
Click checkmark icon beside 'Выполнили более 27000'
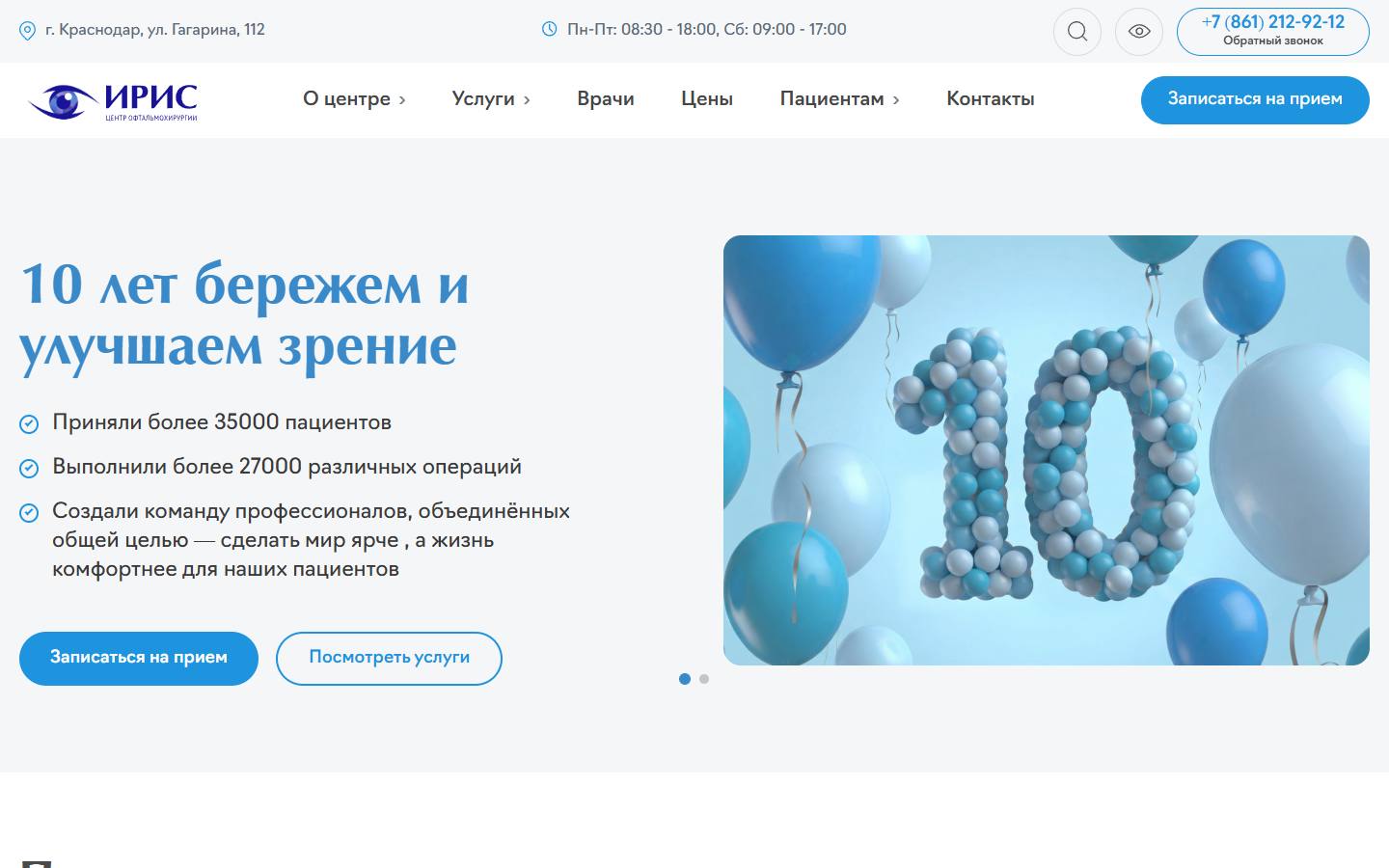click(29, 468)
